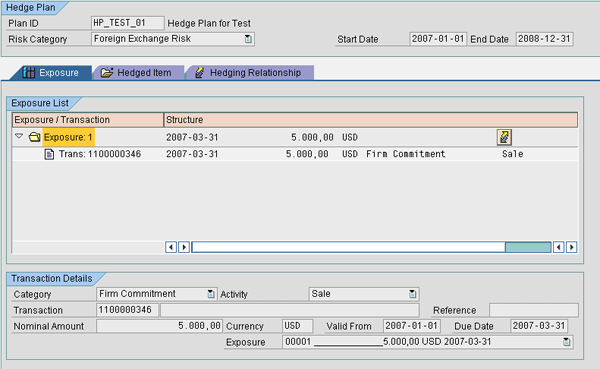
Task: Click the '5.000,00' amount in Exposure: 1 row
Action: pos(312,137)
